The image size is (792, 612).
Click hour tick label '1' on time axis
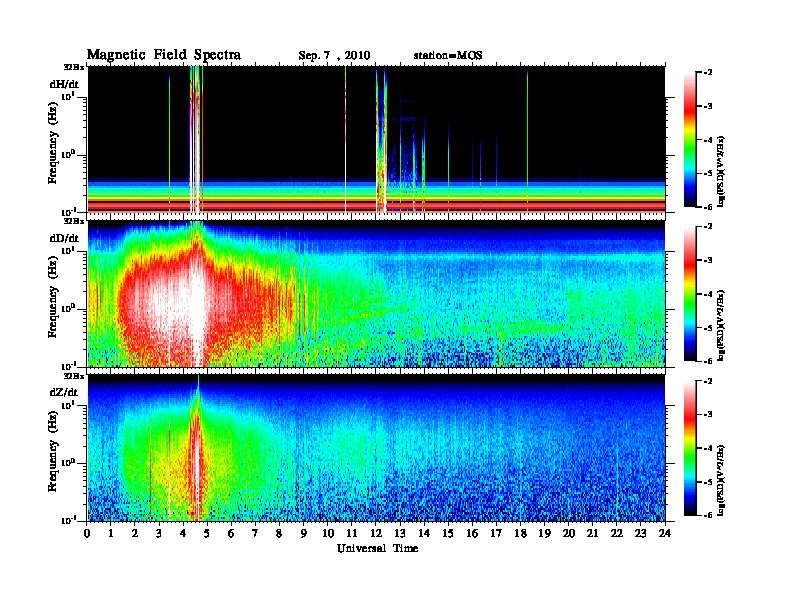[x=111, y=534]
